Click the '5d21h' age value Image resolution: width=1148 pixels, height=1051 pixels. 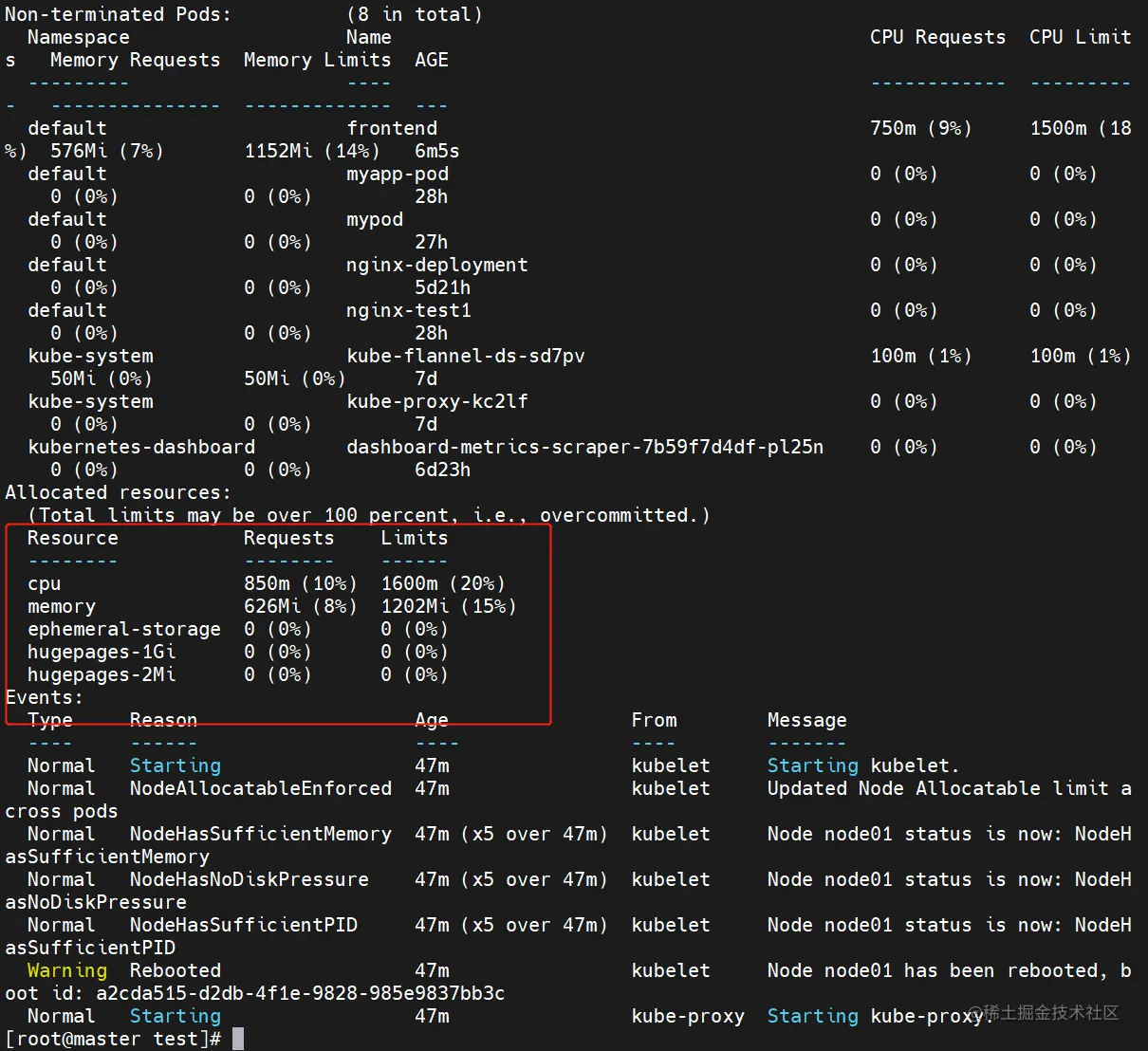click(443, 287)
